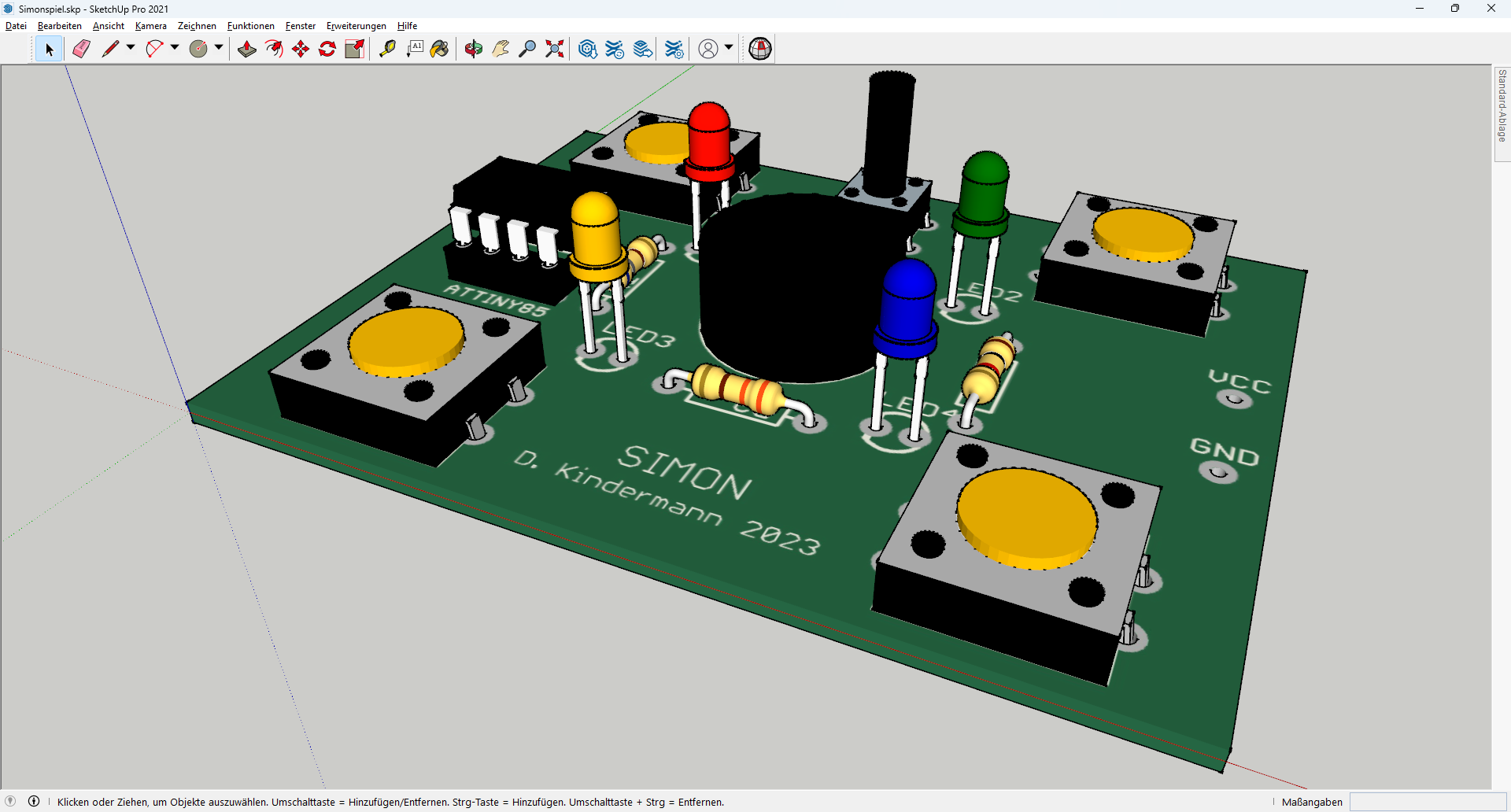Screen dimensions: 1511x812
Task: Open the Line tool dropdown arrow
Action: [x=131, y=48]
